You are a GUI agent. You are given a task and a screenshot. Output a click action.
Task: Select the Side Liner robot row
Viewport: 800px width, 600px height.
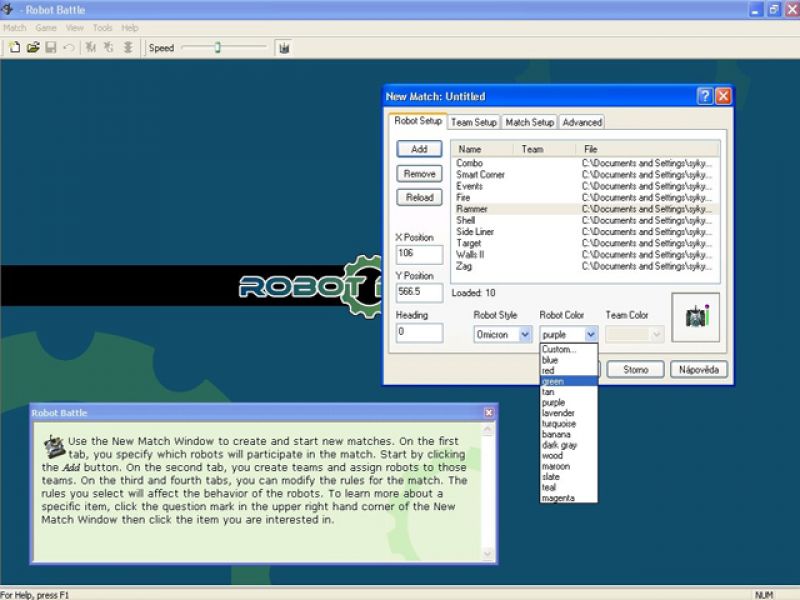click(x=585, y=232)
